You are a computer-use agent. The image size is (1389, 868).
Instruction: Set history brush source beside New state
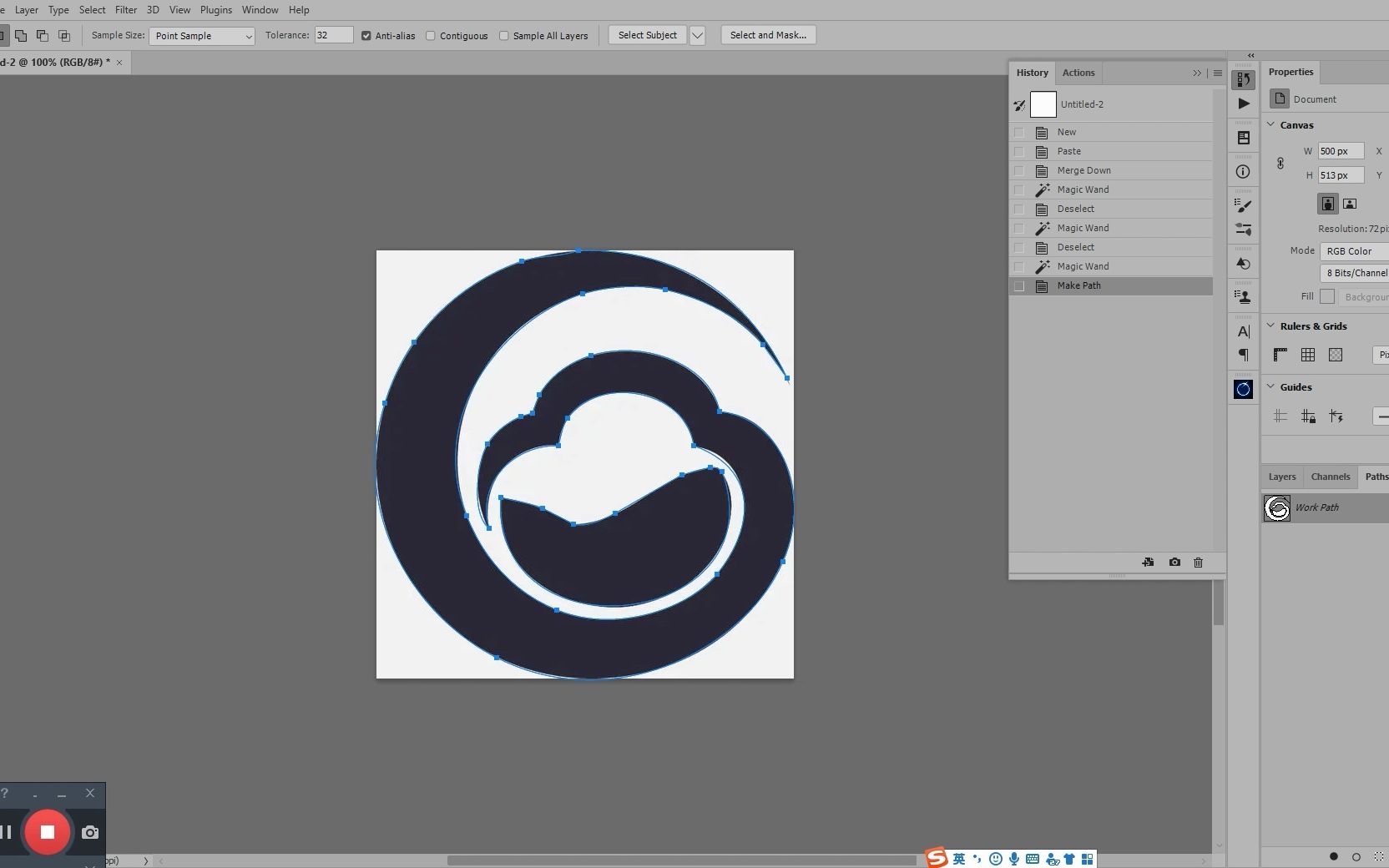click(1019, 132)
